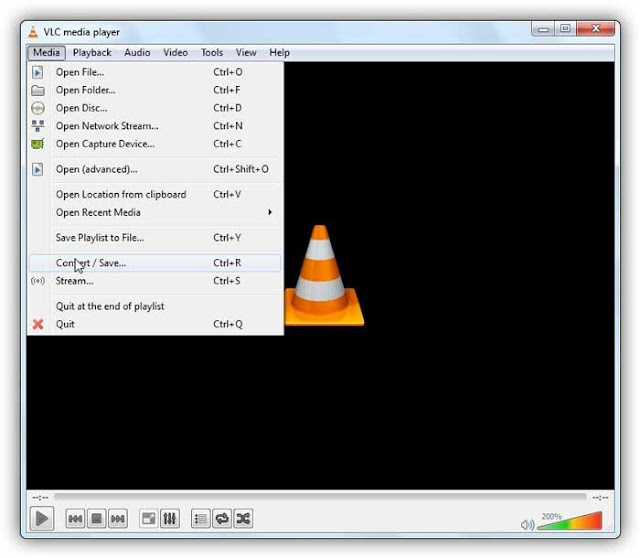Expand Open Recent Media submenu
Image resolution: width=640 pixels, height=558 pixels.
pos(155,213)
